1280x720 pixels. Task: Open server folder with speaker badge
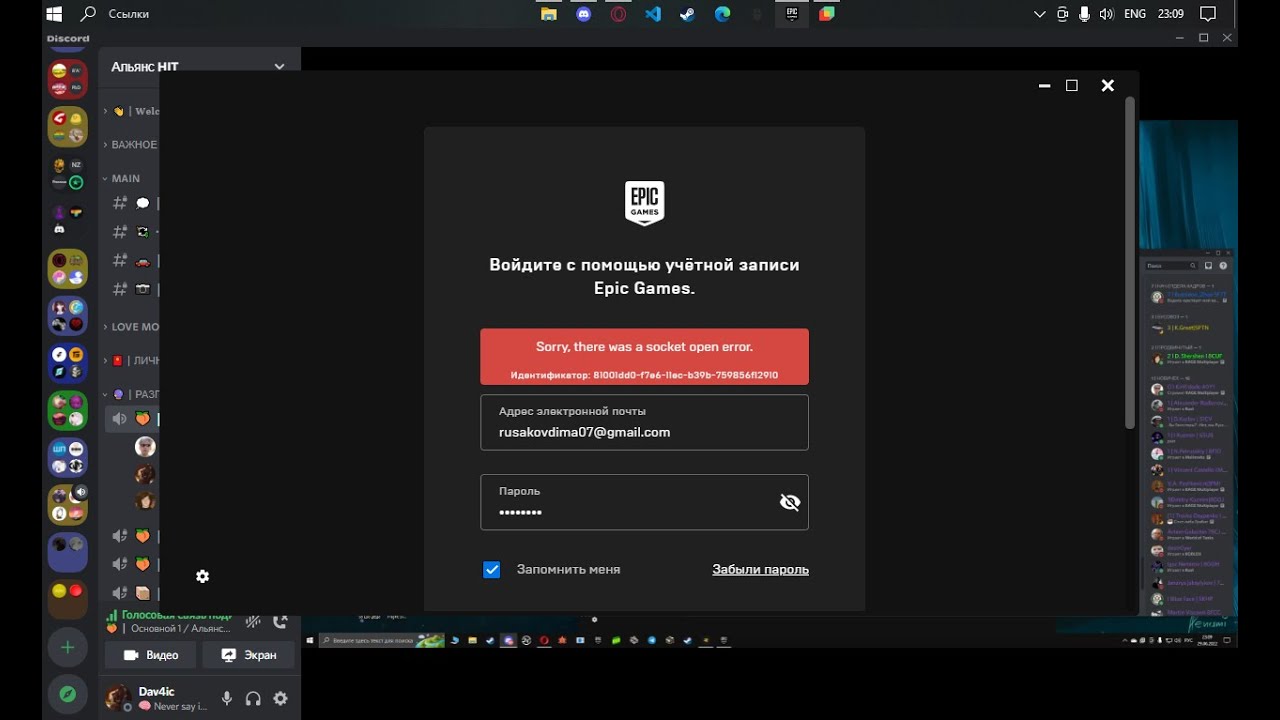coord(68,505)
